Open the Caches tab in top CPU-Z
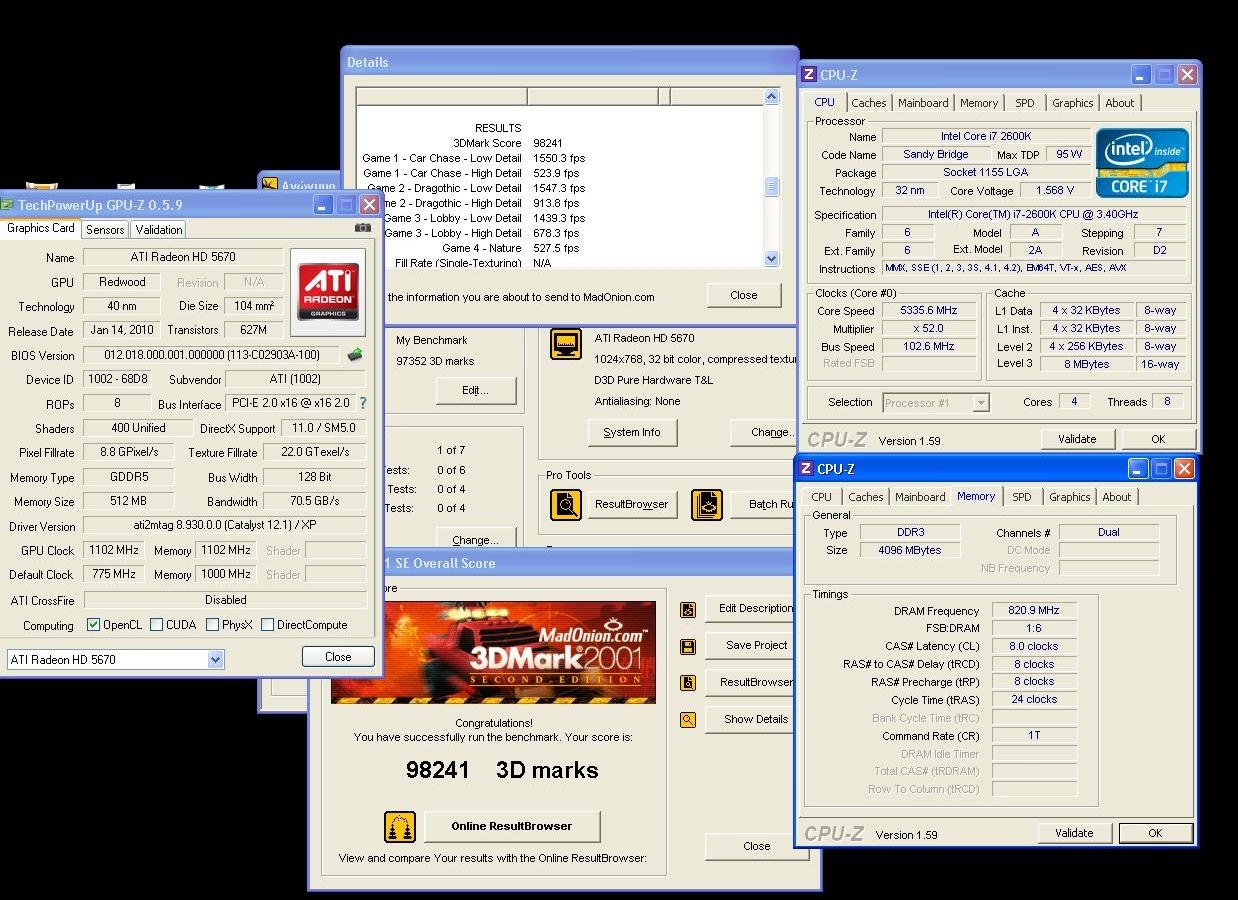This screenshot has width=1238, height=900. point(869,103)
